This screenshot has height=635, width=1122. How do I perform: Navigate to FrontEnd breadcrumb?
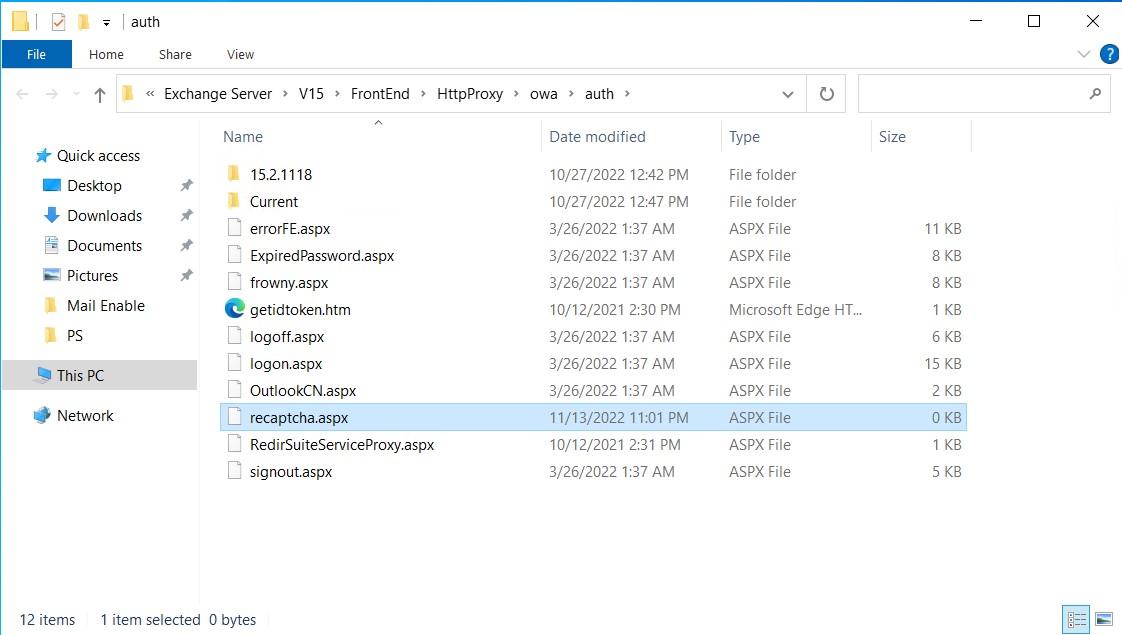380,94
